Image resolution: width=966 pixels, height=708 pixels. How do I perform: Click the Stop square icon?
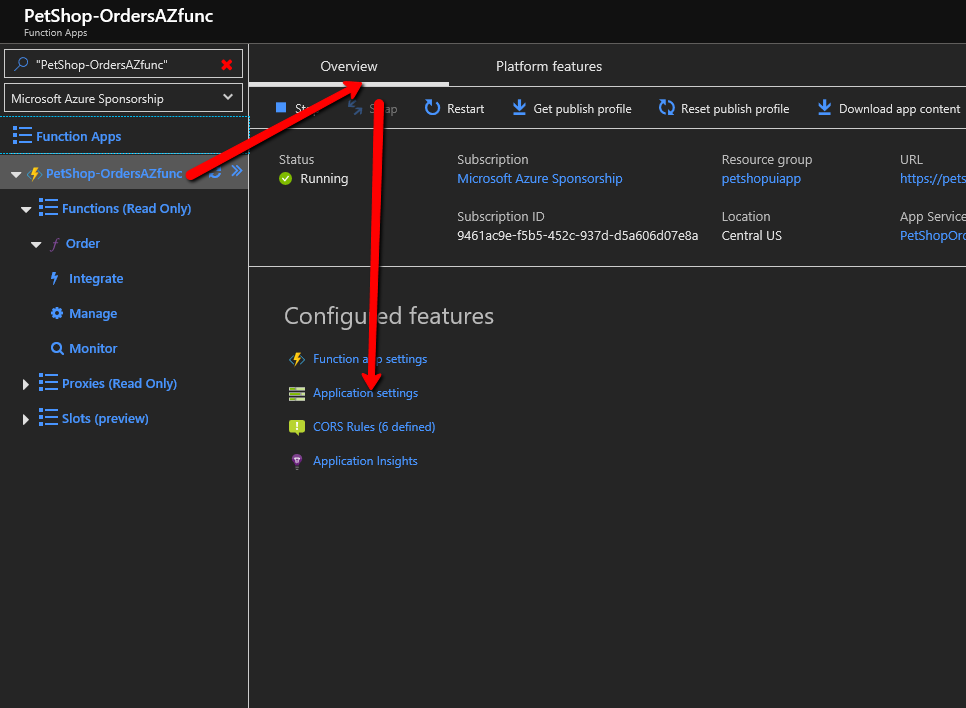(x=281, y=108)
